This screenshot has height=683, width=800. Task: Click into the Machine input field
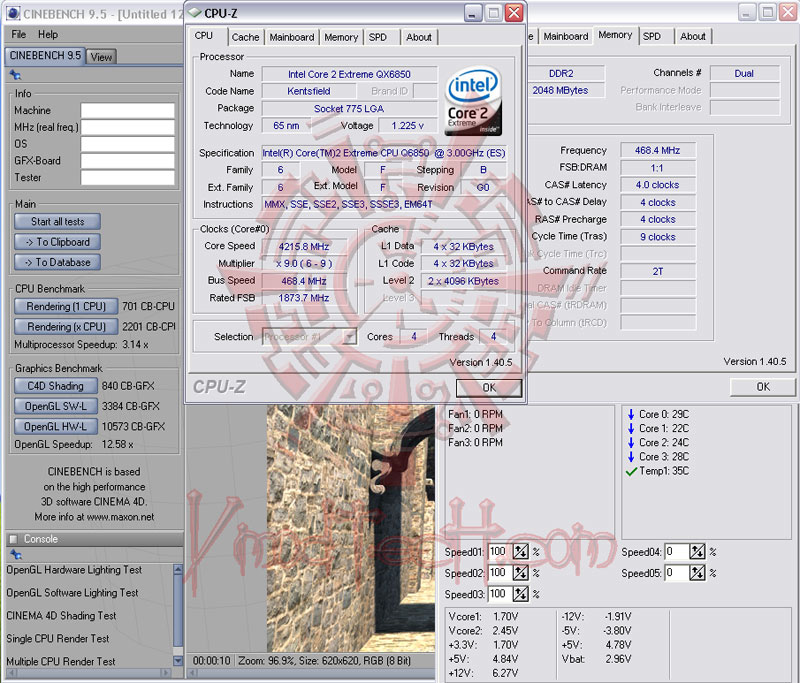pos(128,111)
